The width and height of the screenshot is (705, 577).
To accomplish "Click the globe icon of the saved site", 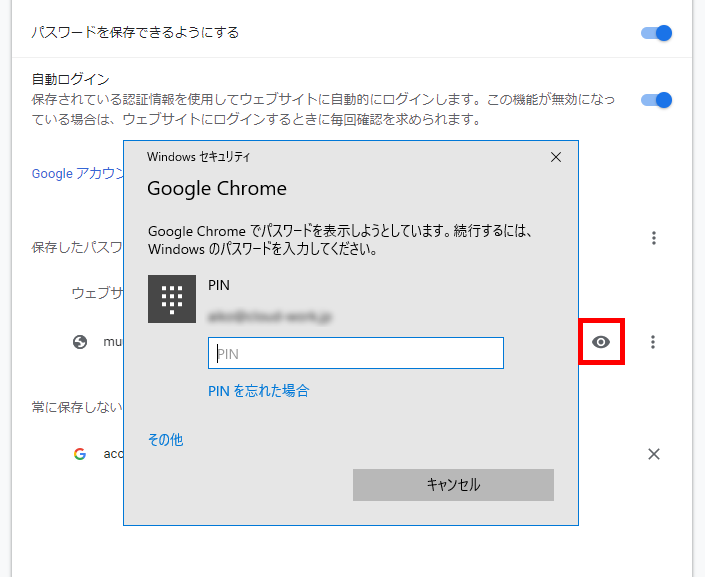I will pyautogui.click(x=80, y=342).
